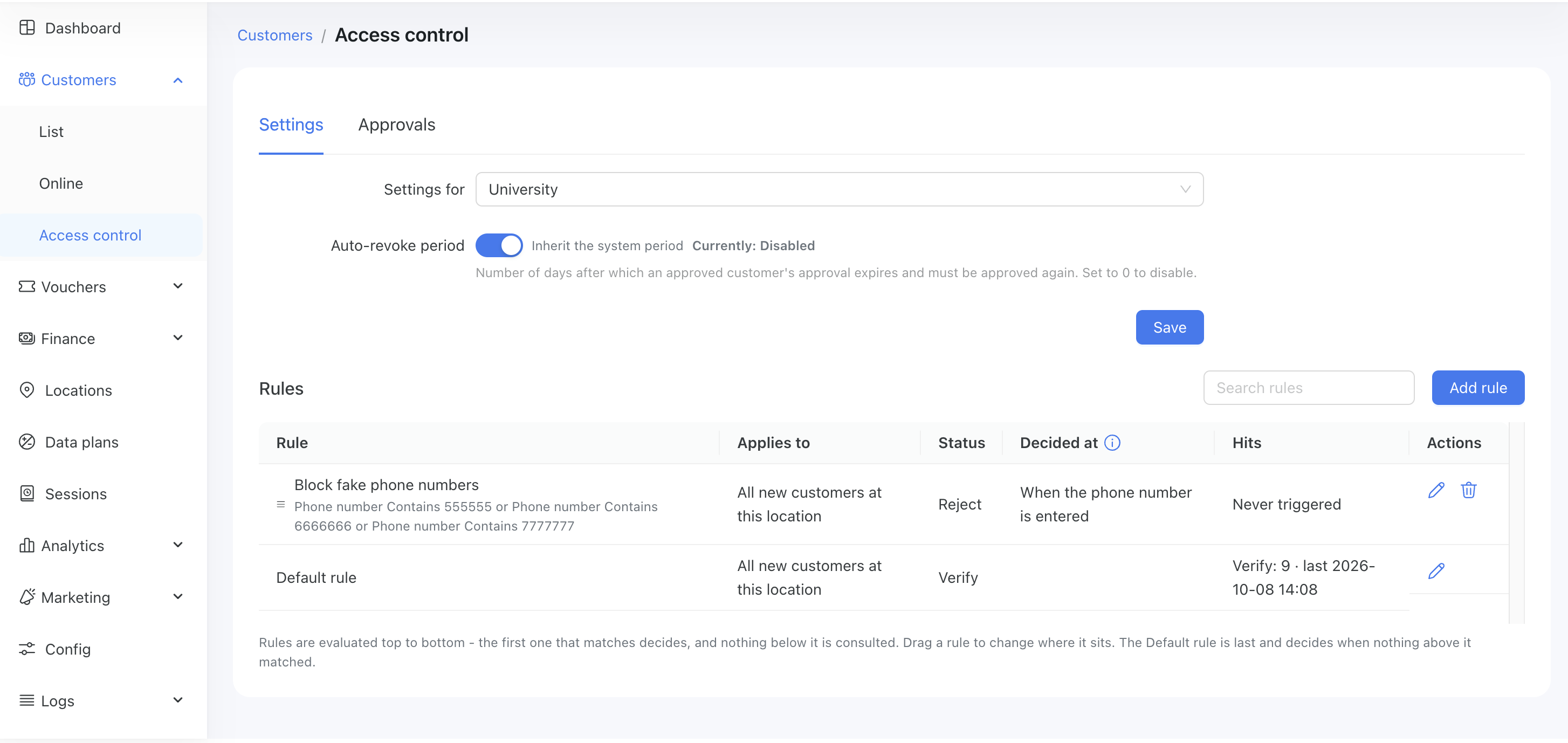Screen dimensions: 1568x743
Task: Click the Verify status of Default rule
Action: click(x=958, y=577)
